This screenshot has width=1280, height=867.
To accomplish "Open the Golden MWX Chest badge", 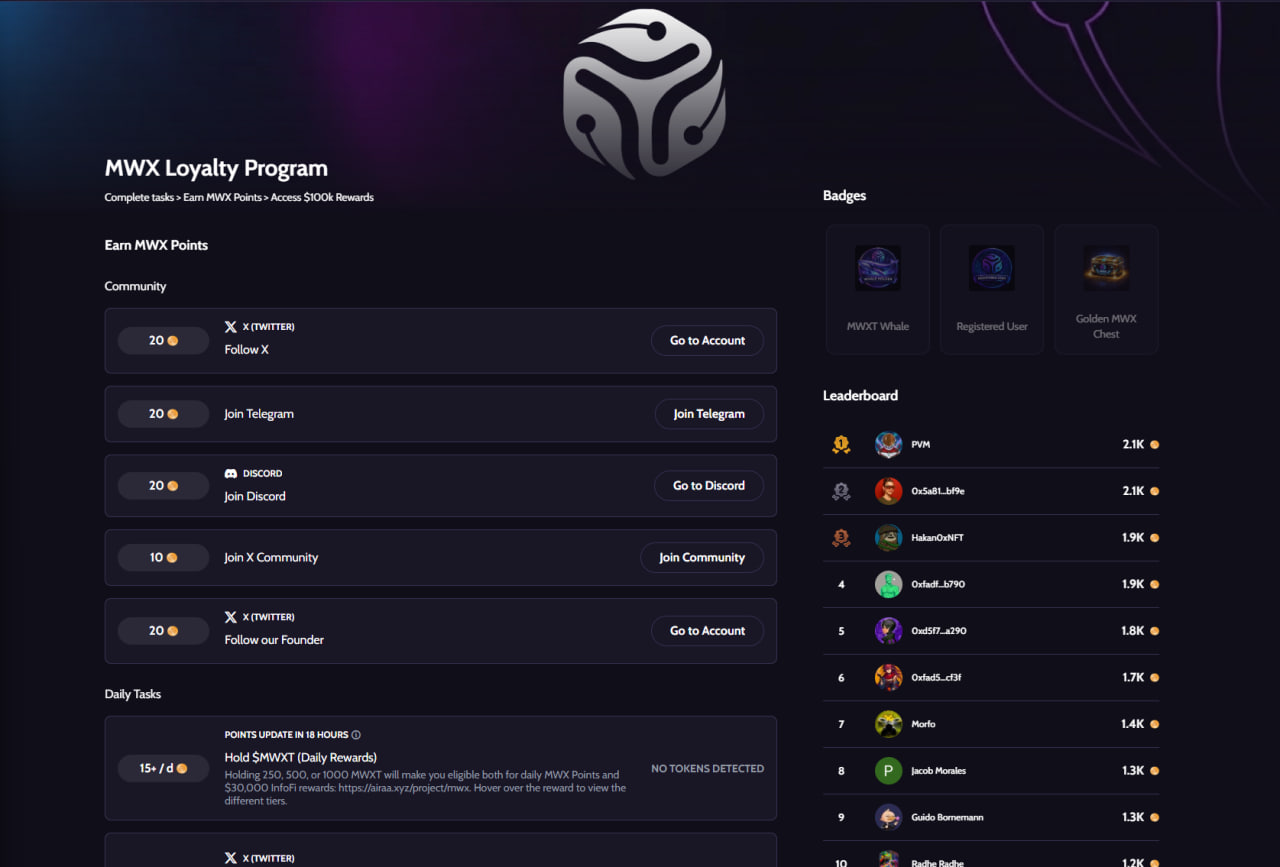I will [x=1106, y=268].
